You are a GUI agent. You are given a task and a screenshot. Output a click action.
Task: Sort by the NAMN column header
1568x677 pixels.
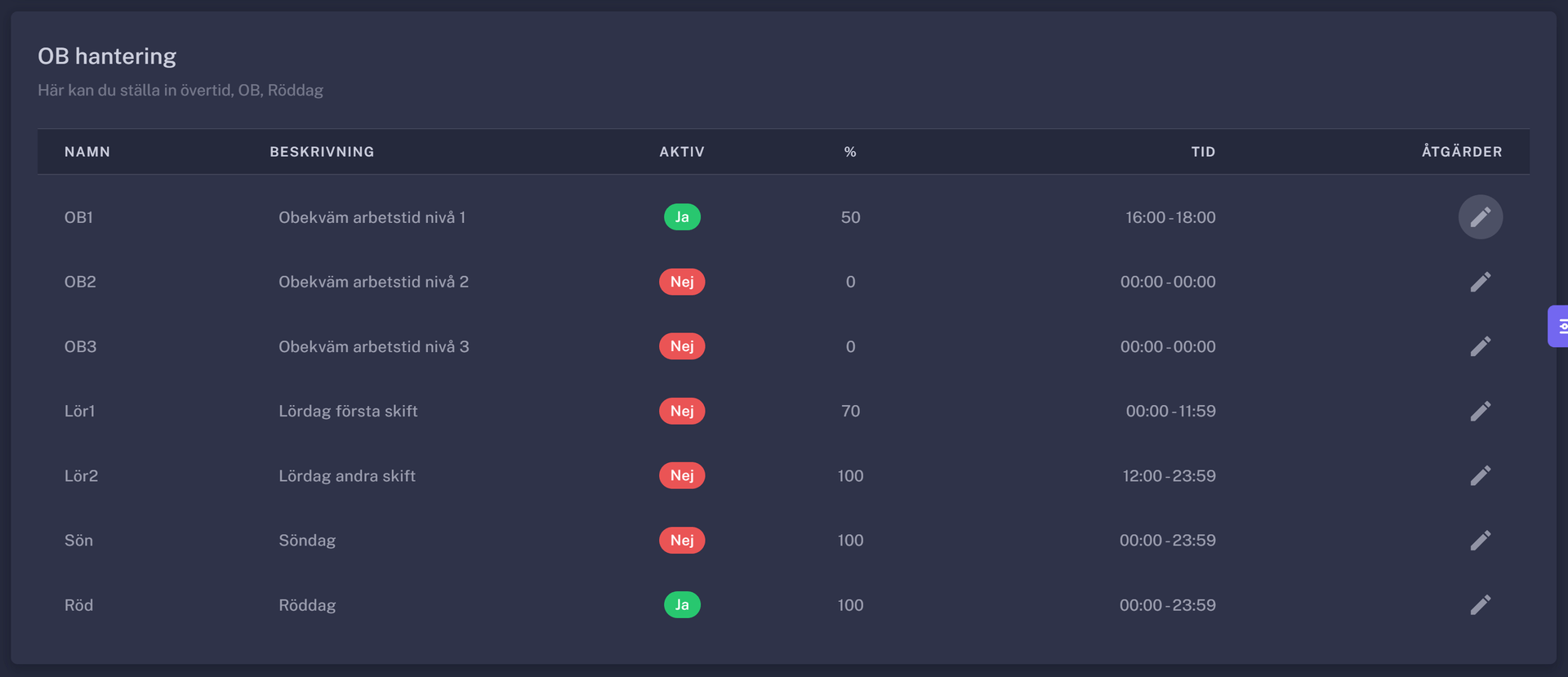(x=87, y=152)
